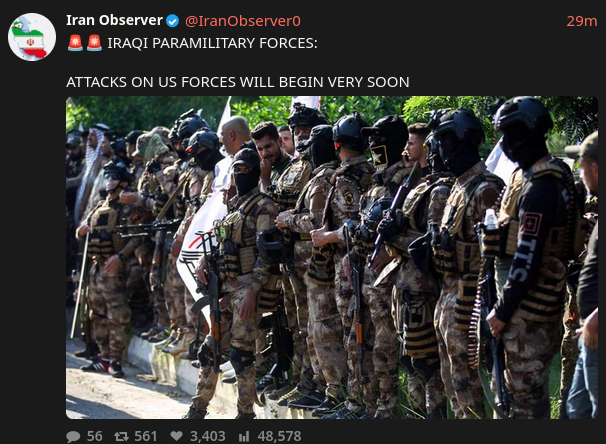Open the attached soldiers photo
Viewport: 606px width, 444px height.
[x=332, y=257]
